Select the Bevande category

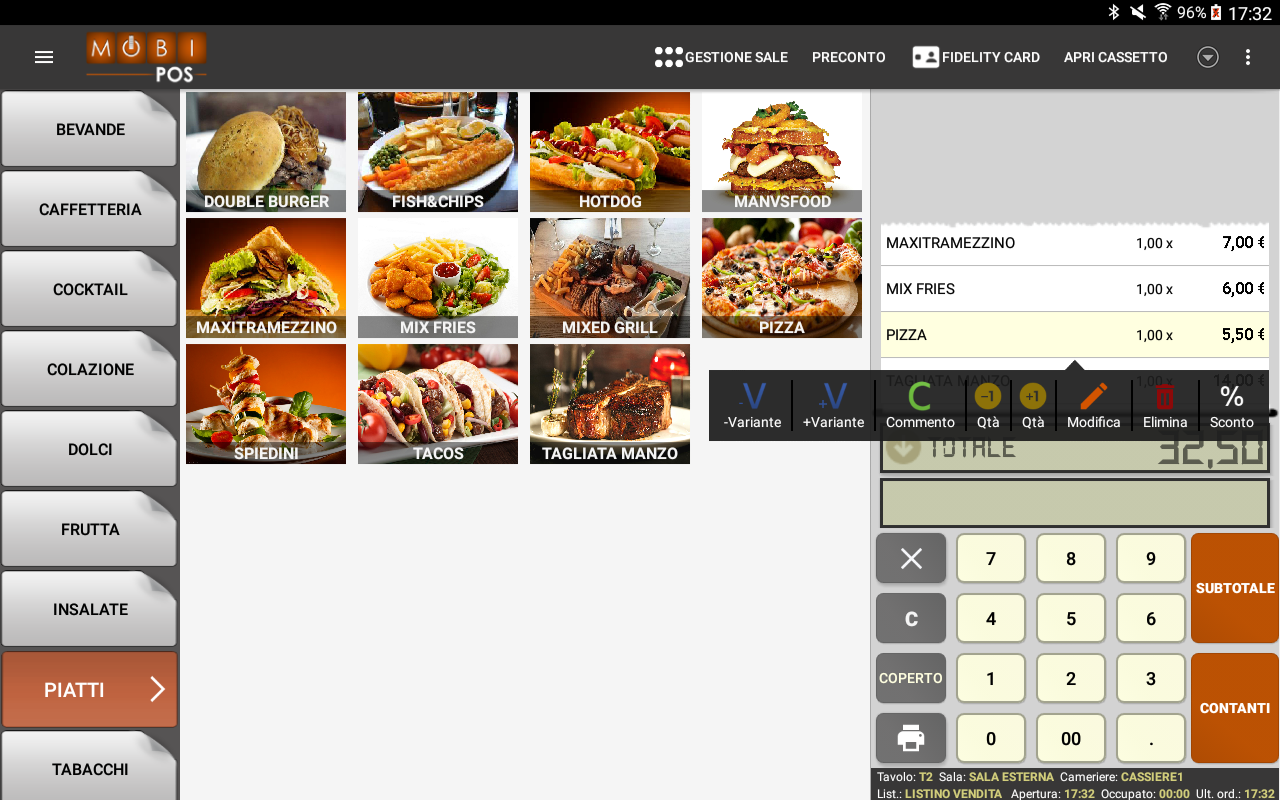click(89, 129)
